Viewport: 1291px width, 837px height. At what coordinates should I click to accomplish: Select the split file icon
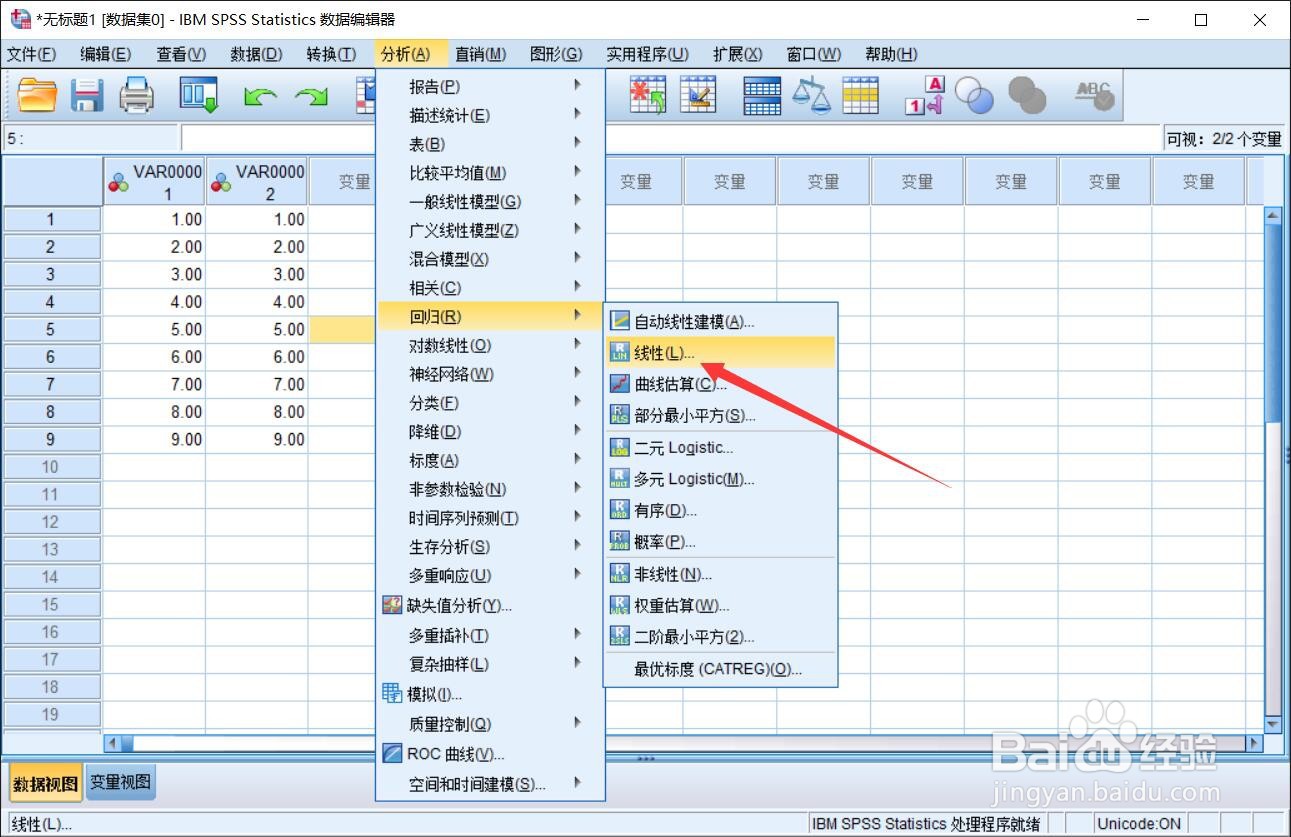pos(760,94)
